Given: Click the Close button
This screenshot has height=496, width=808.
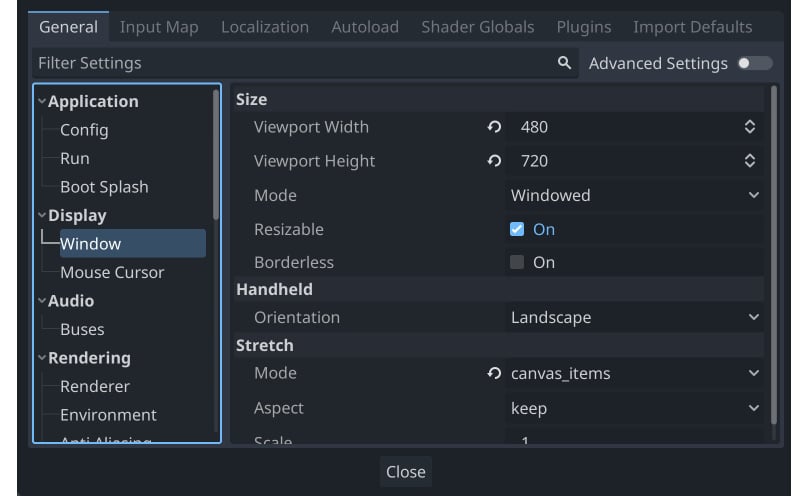Looking at the screenshot, I should [x=406, y=472].
